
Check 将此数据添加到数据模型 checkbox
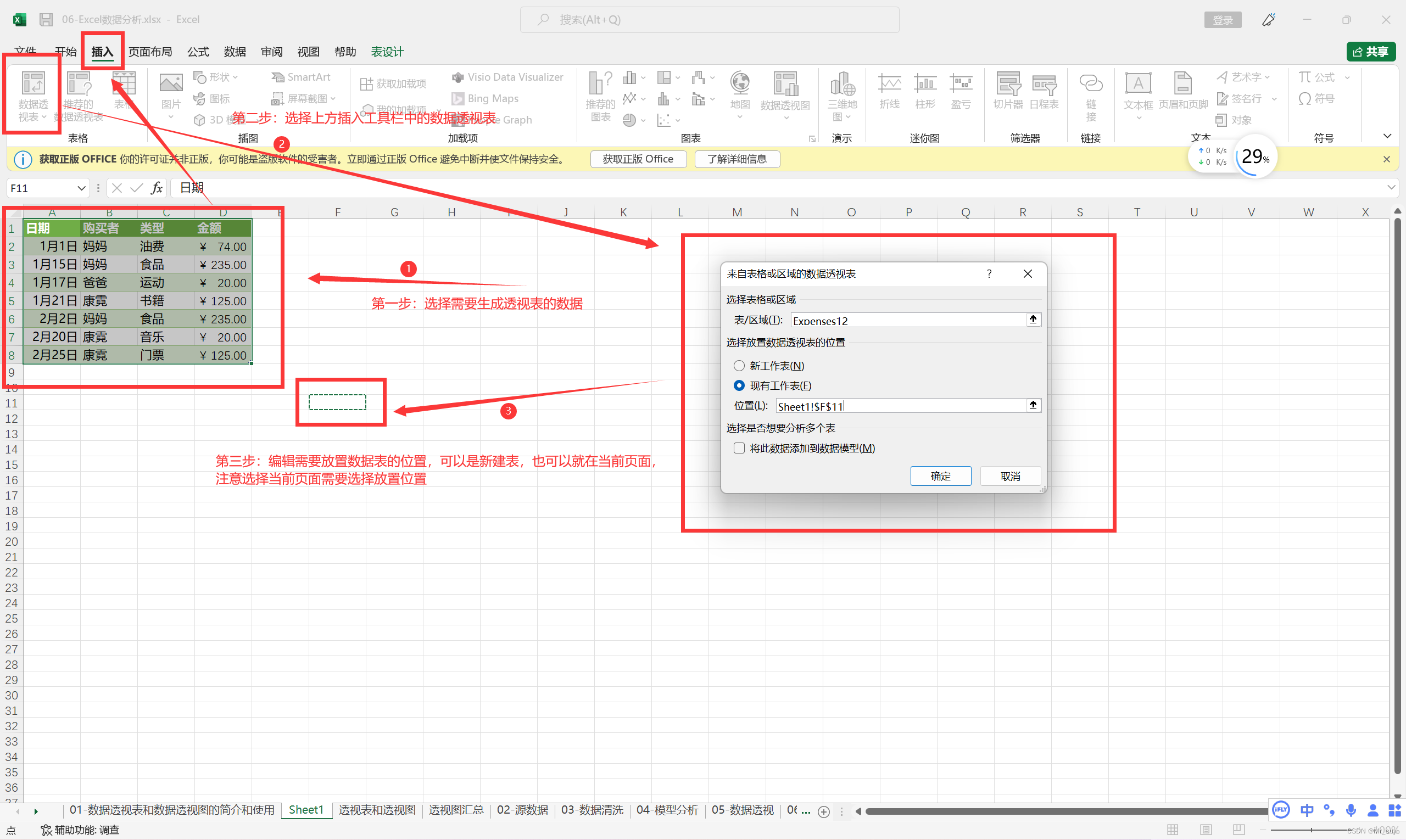tap(739, 449)
